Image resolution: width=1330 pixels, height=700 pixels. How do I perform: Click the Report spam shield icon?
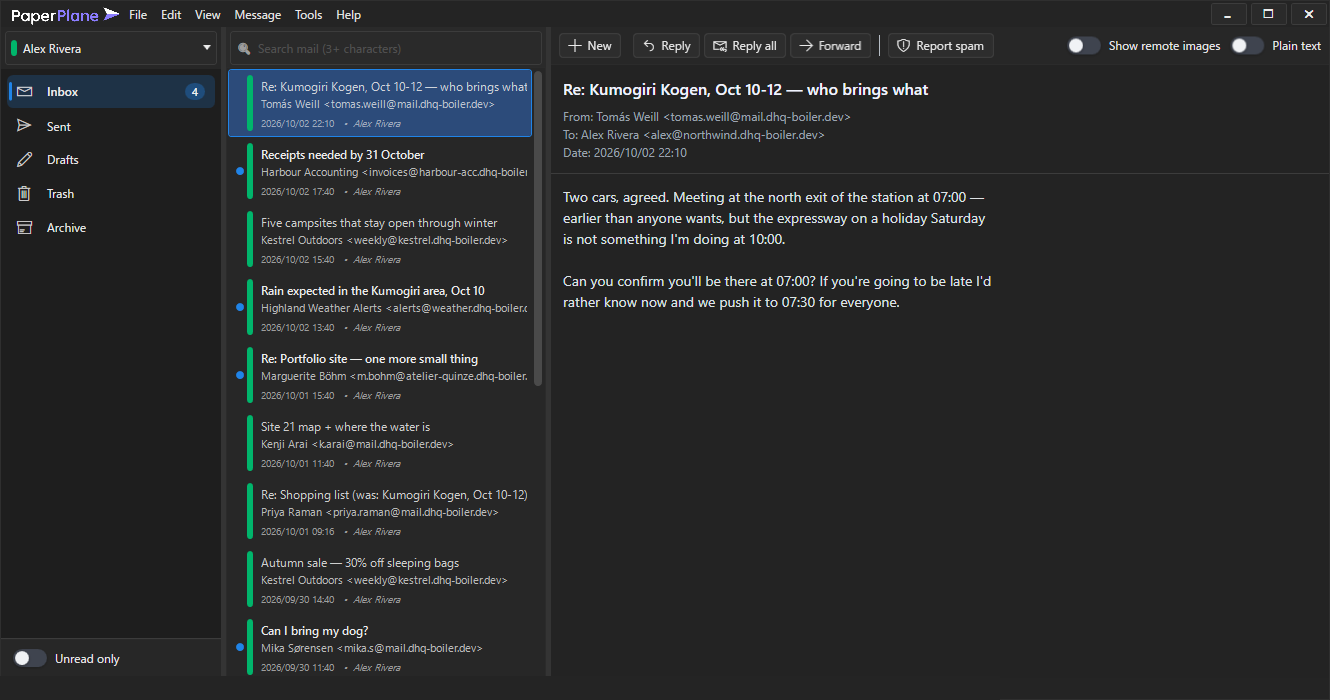pyautogui.click(x=903, y=46)
